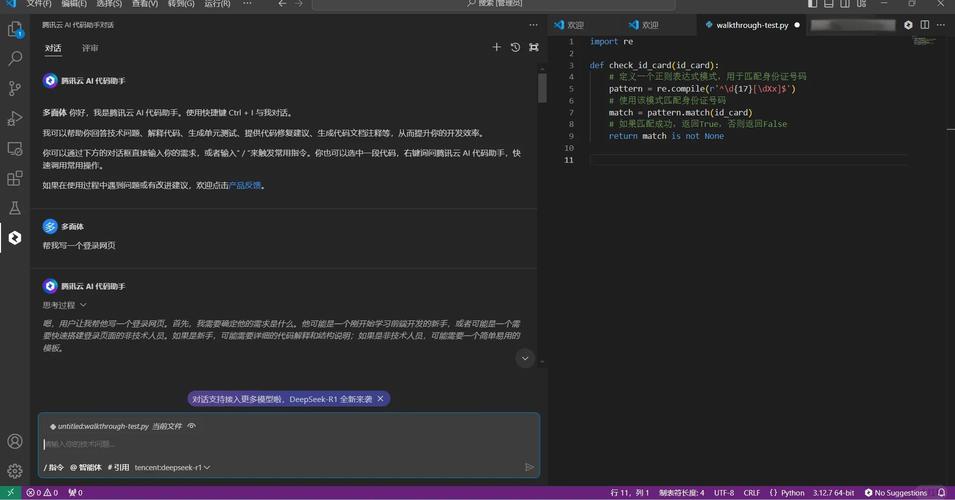
Task: Click the UTF-8 encoding in status bar
Action: [x=724, y=493]
